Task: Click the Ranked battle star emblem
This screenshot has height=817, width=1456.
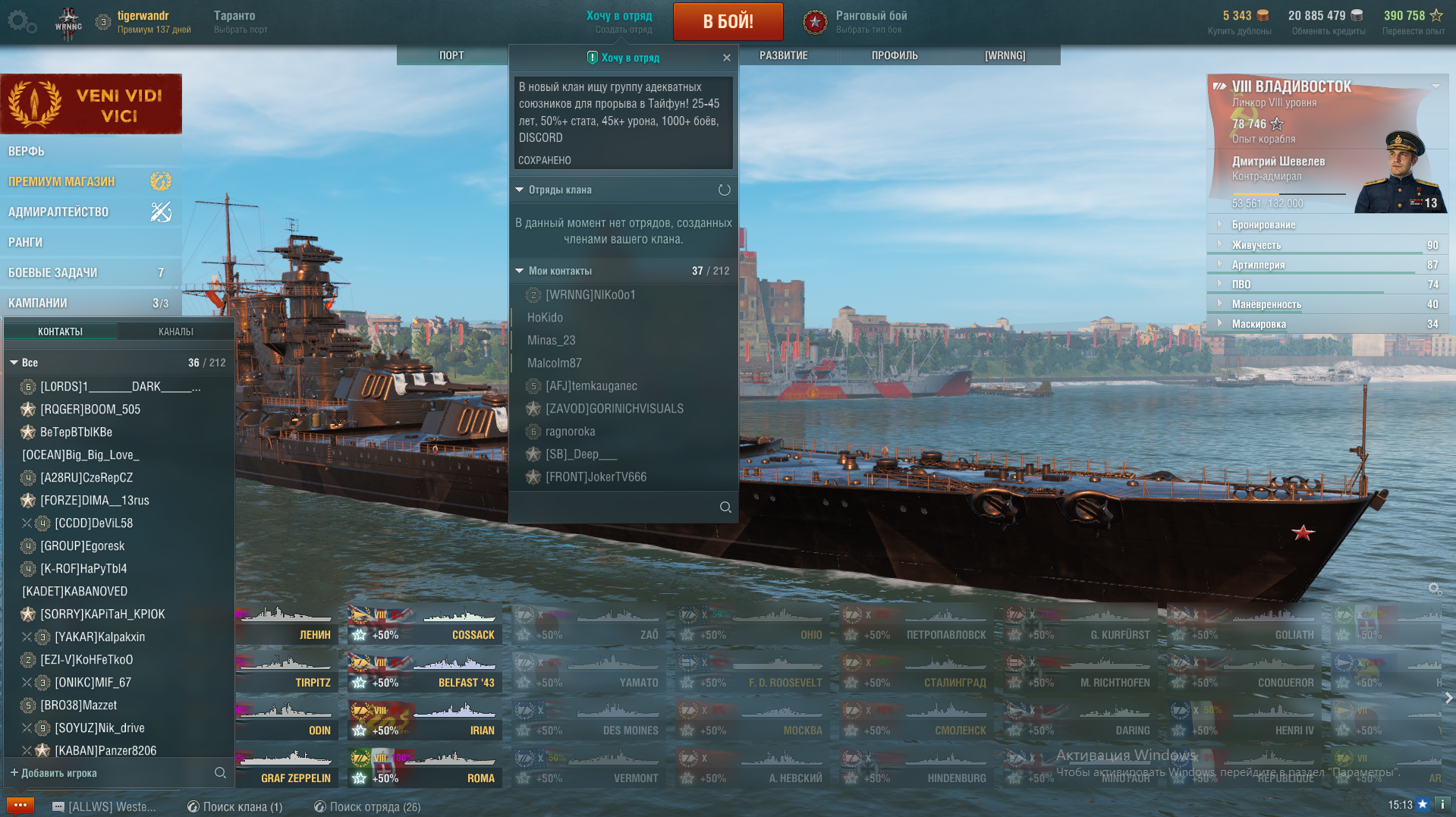Action: click(x=815, y=22)
